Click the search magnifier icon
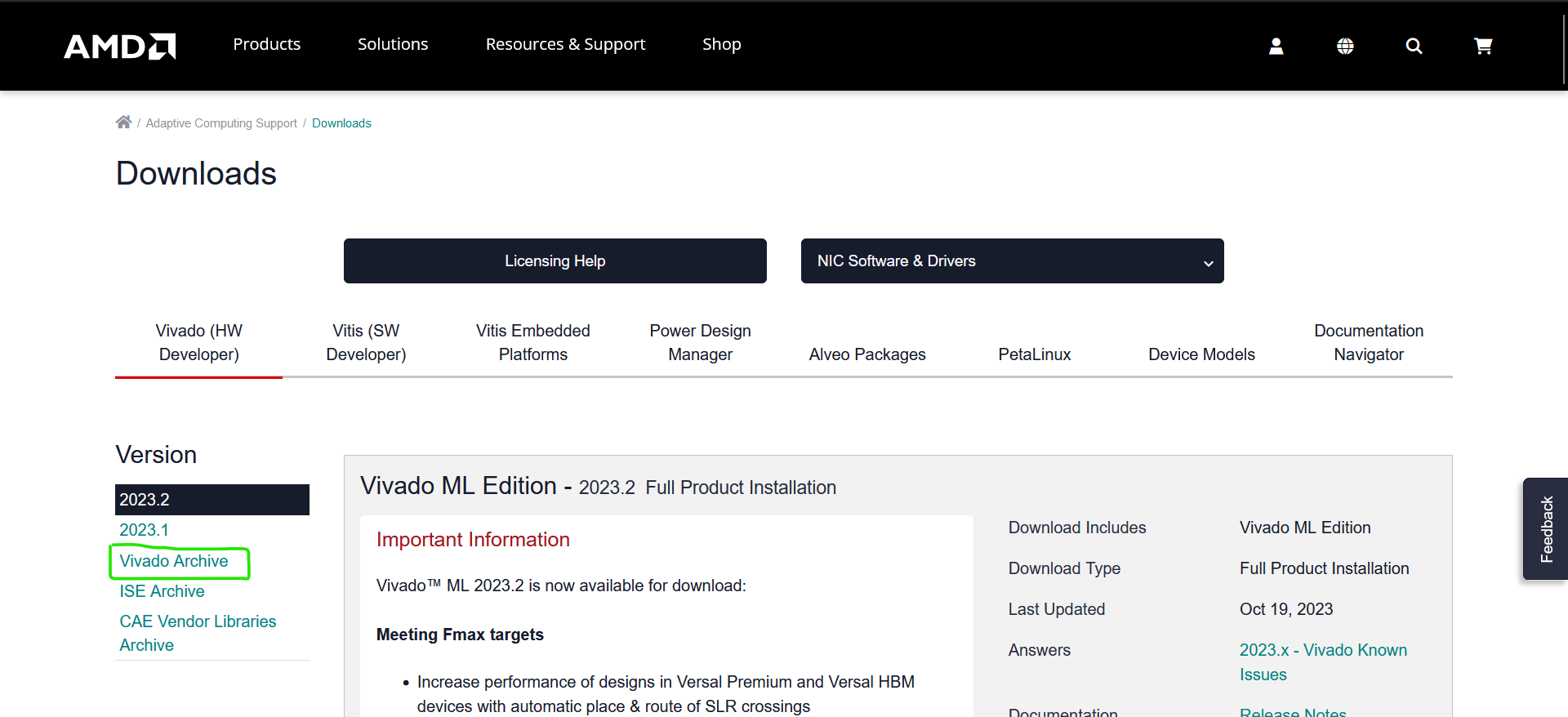This screenshot has width=1568, height=717. pos(1414,47)
